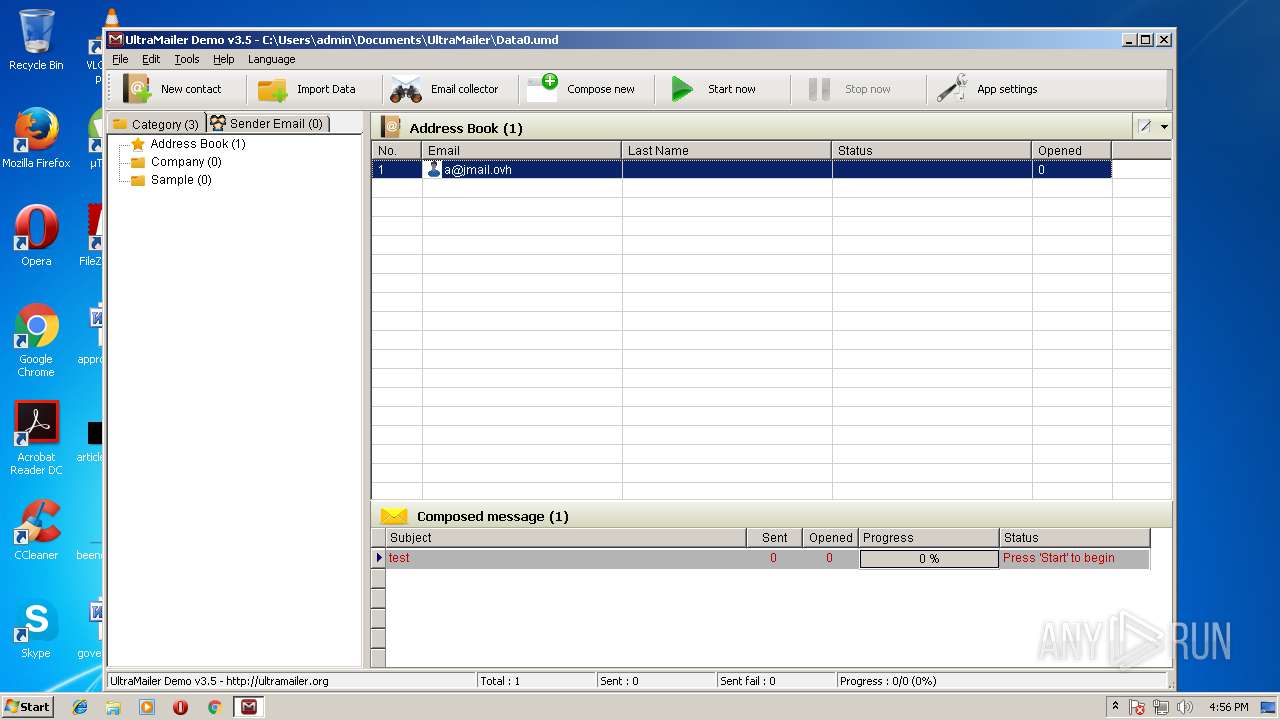1280x720 pixels.
Task: Click the Address Book panel header icon
Action: click(391, 127)
